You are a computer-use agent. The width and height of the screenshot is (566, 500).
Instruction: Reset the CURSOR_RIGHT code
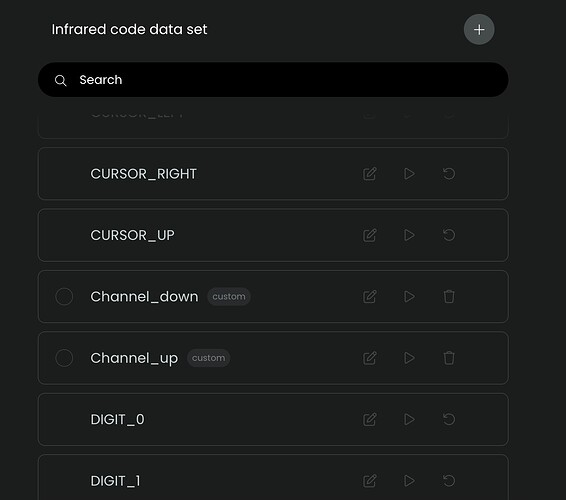pyautogui.click(x=449, y=174)
